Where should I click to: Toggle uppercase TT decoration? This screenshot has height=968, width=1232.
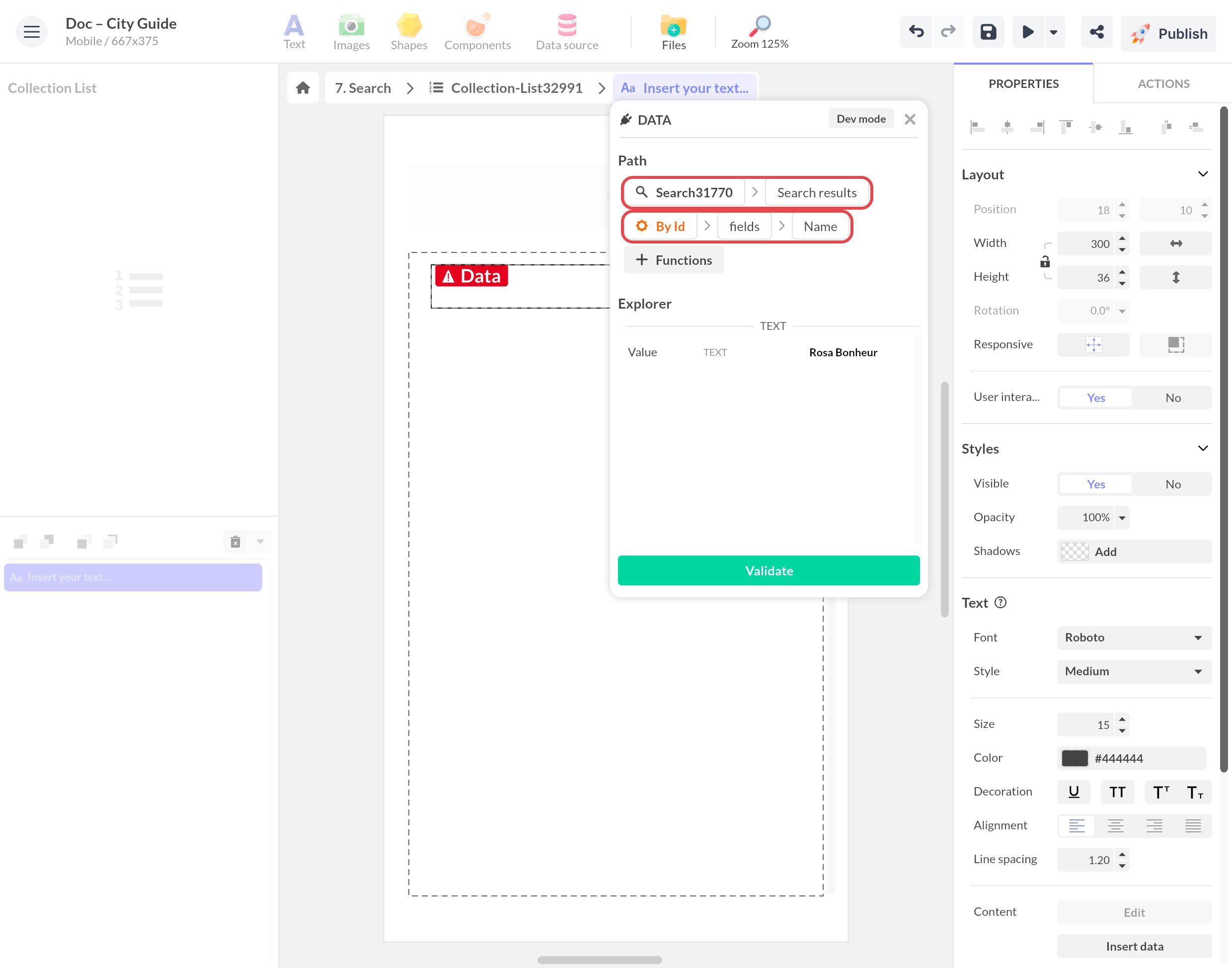[x=1117, y=792]
